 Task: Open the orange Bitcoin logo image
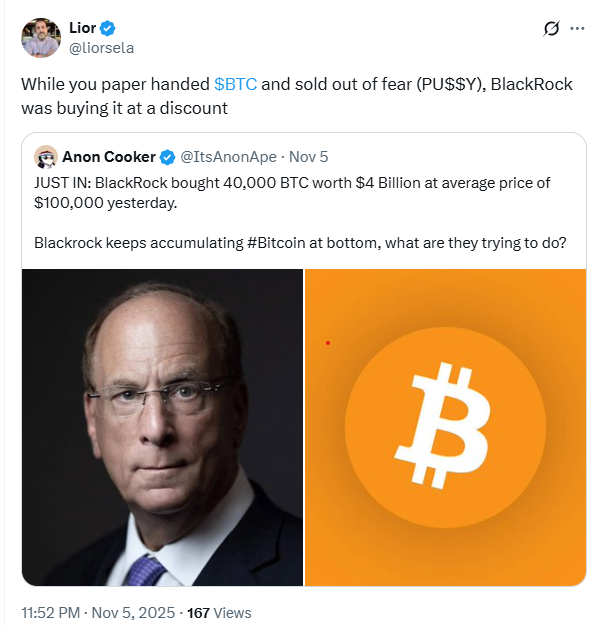tap(445, 426)
